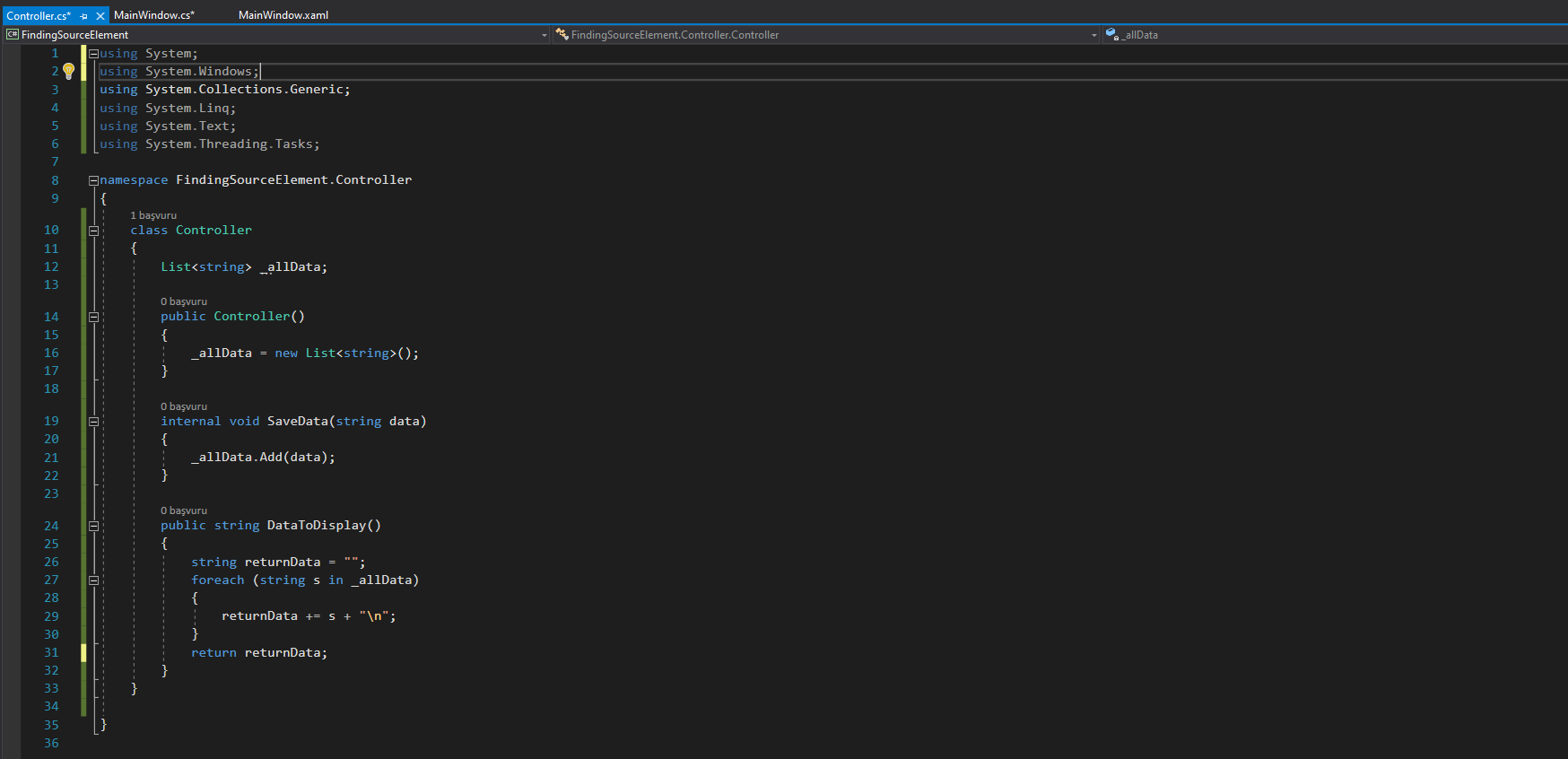The width and height of the screenshot is (1568, 759).
Task: Click 'using System;' on line 1
Action: pos(149,54)
